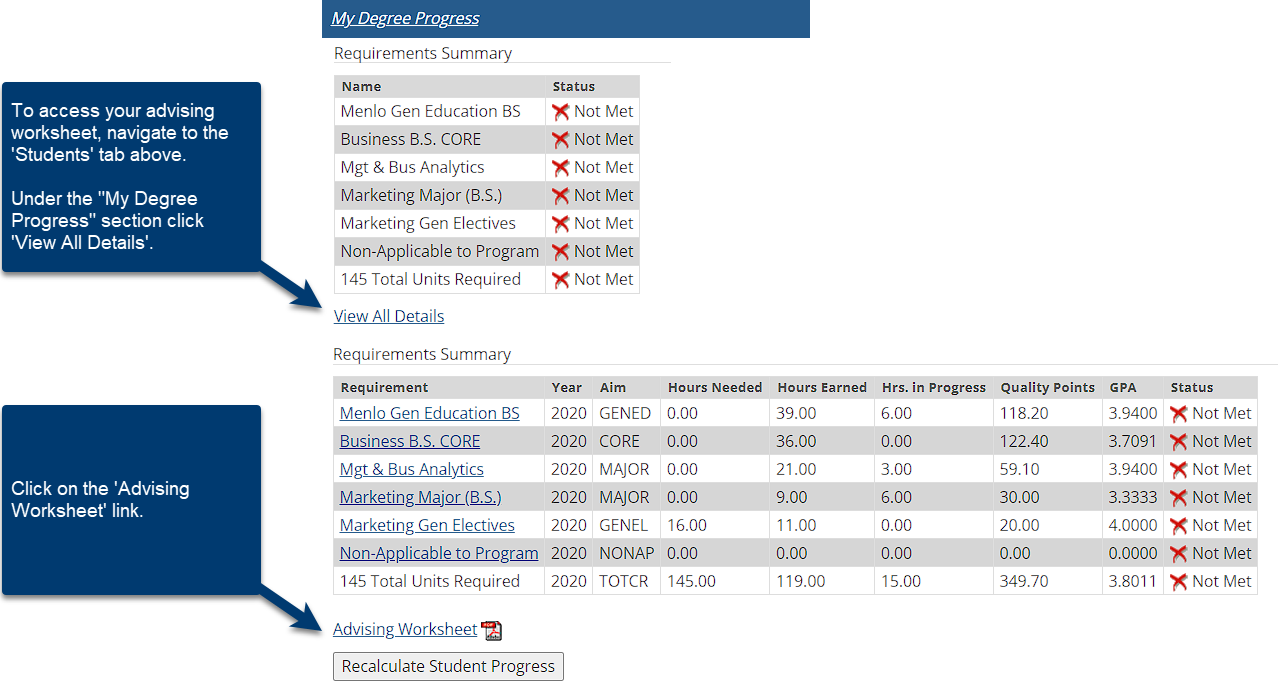The image size is (1278, 687).
Task: Click the View All Details link
Action: 389,316
